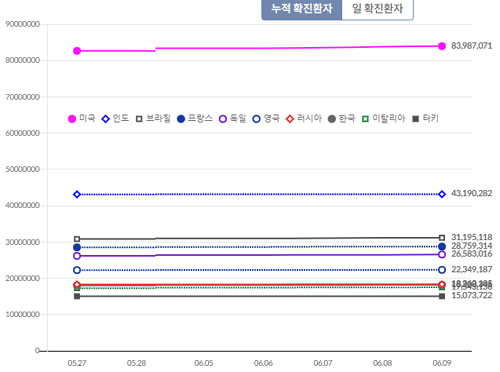This screenshot has width=500, height=372.
Task: Click Brazil square marker at 05.27
Action: pyautogui.click(x=77, y=239)
